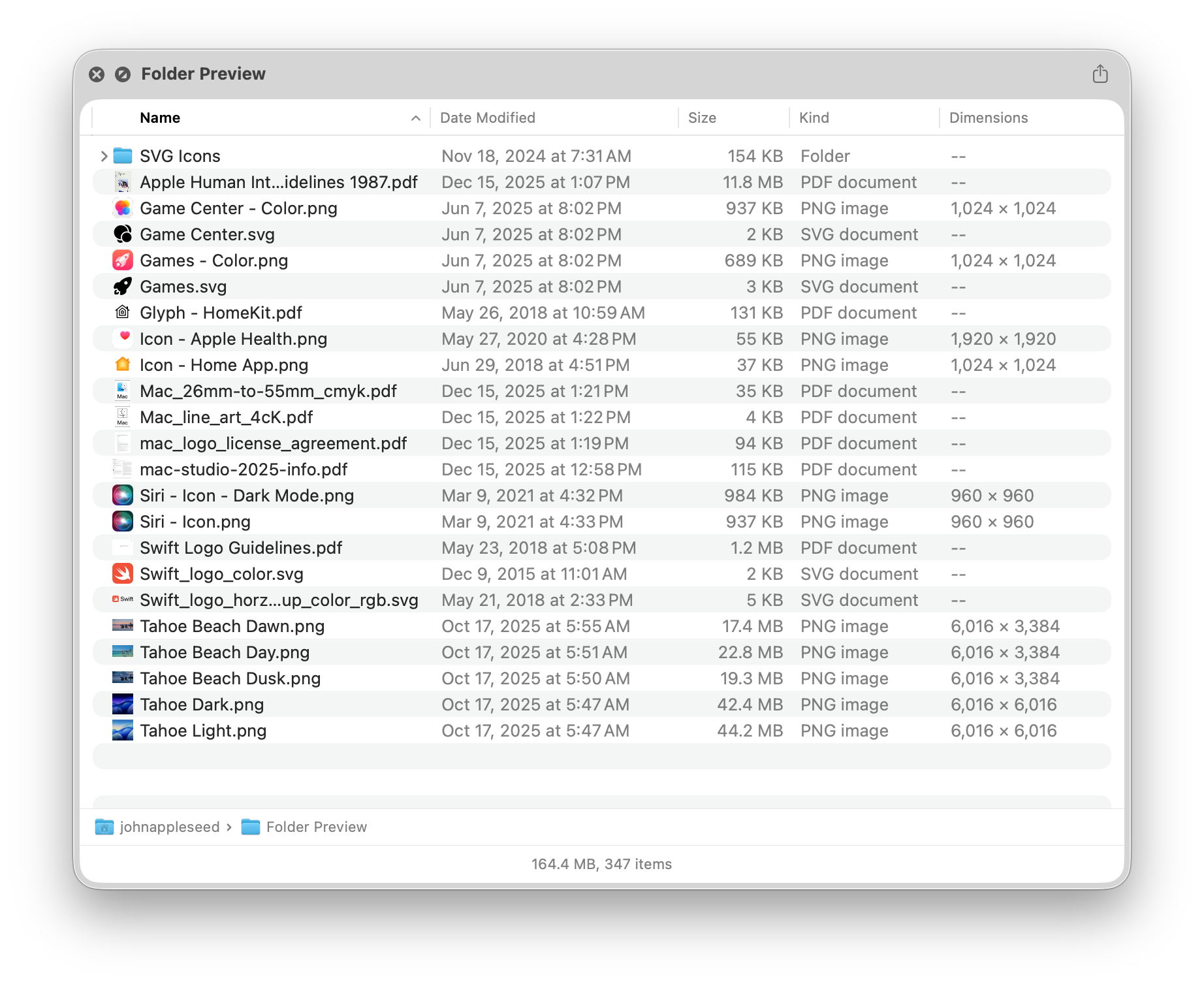Click the Games - Color.png rocket icon

coord(123,261)
